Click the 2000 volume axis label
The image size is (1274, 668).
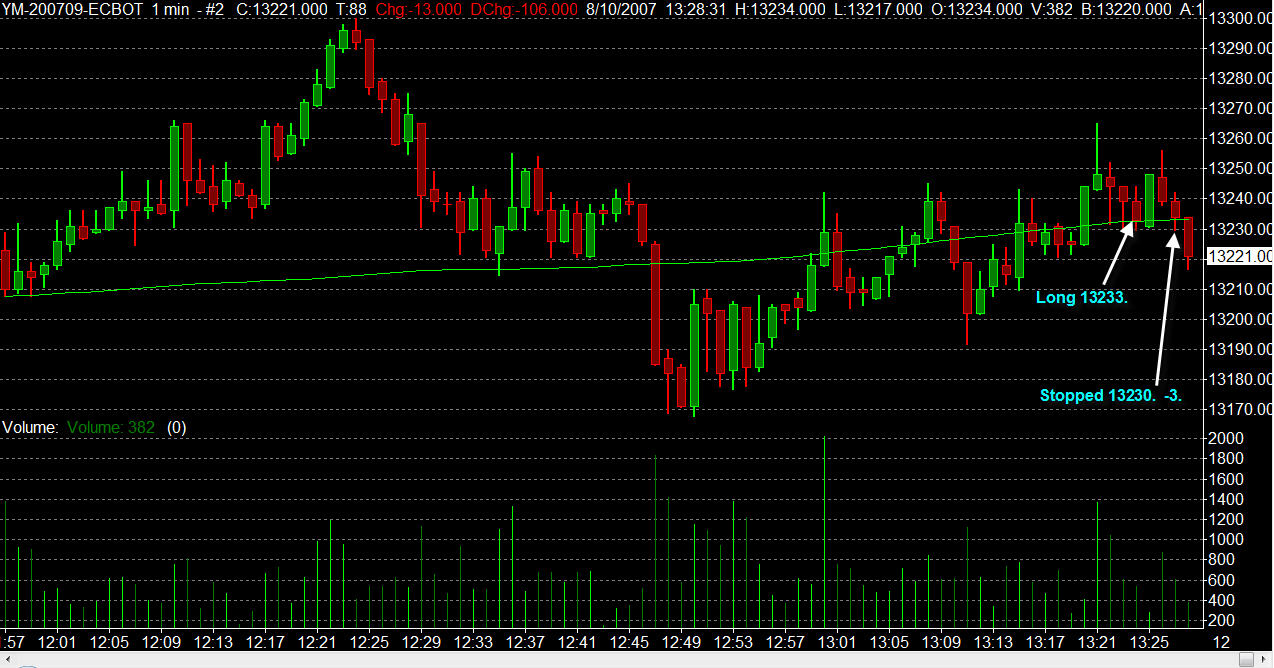1227,438
